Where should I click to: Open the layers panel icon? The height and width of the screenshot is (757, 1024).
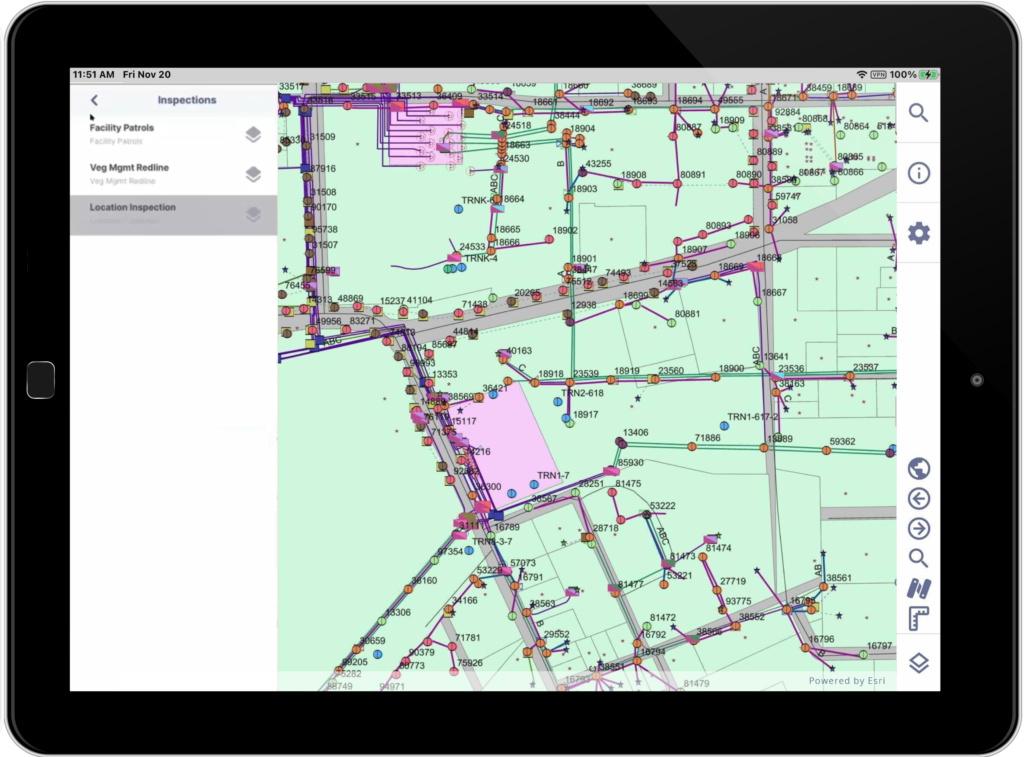(918, 660)
